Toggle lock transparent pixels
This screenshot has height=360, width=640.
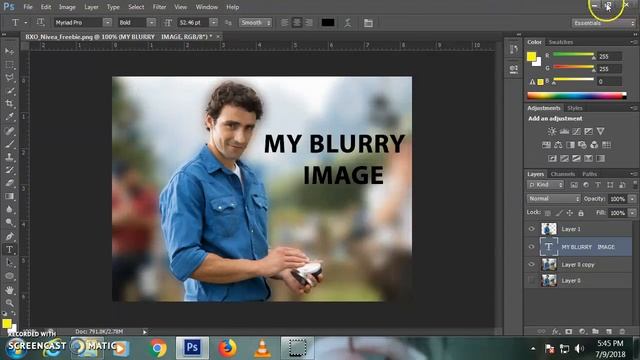point(548,213)
